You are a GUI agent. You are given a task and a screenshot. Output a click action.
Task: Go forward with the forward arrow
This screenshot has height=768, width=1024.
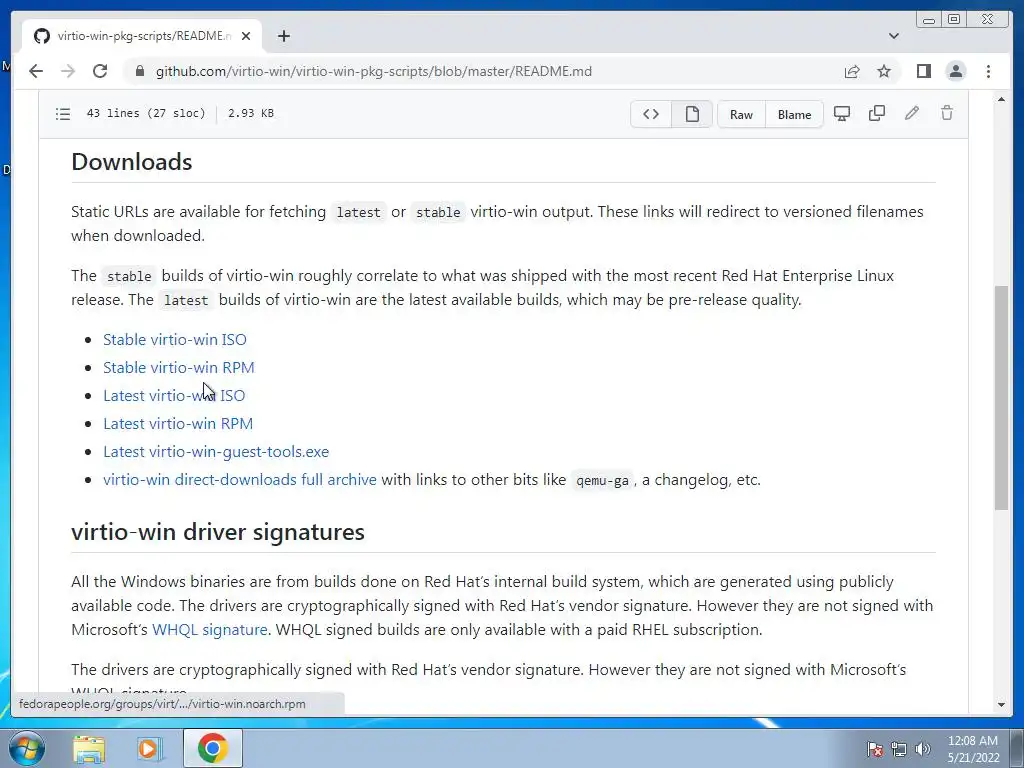coord(68,71)
